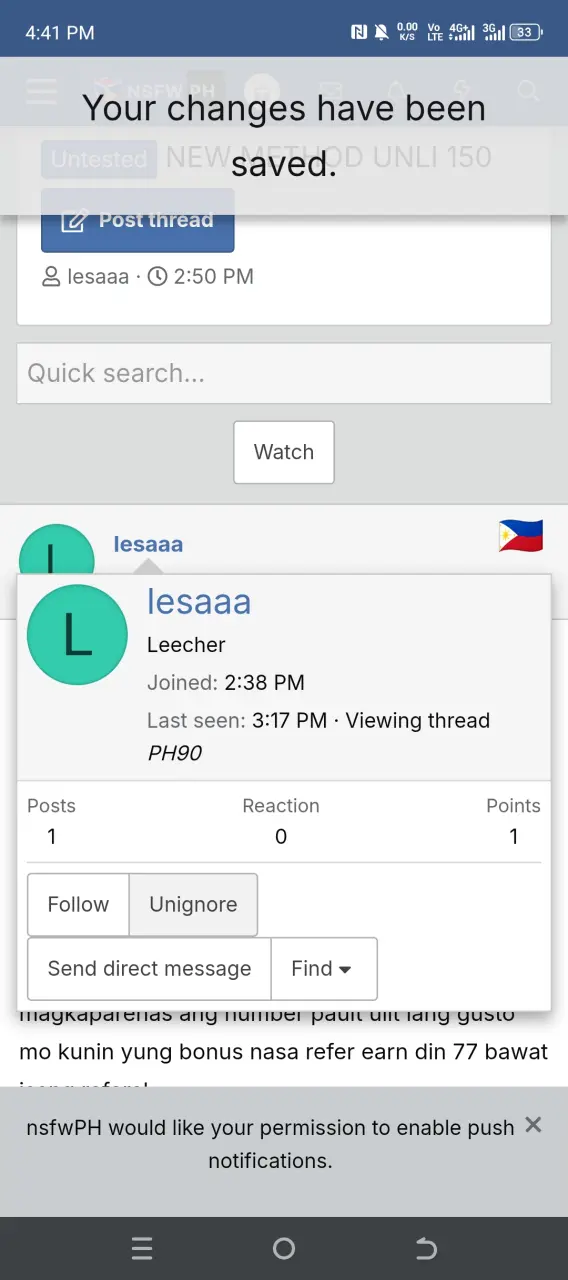The width and height of the screenshot is (568, 1280).
Task: Tap the Philippine flag icon
Action: pyautogui.click(x=520, y=536)
